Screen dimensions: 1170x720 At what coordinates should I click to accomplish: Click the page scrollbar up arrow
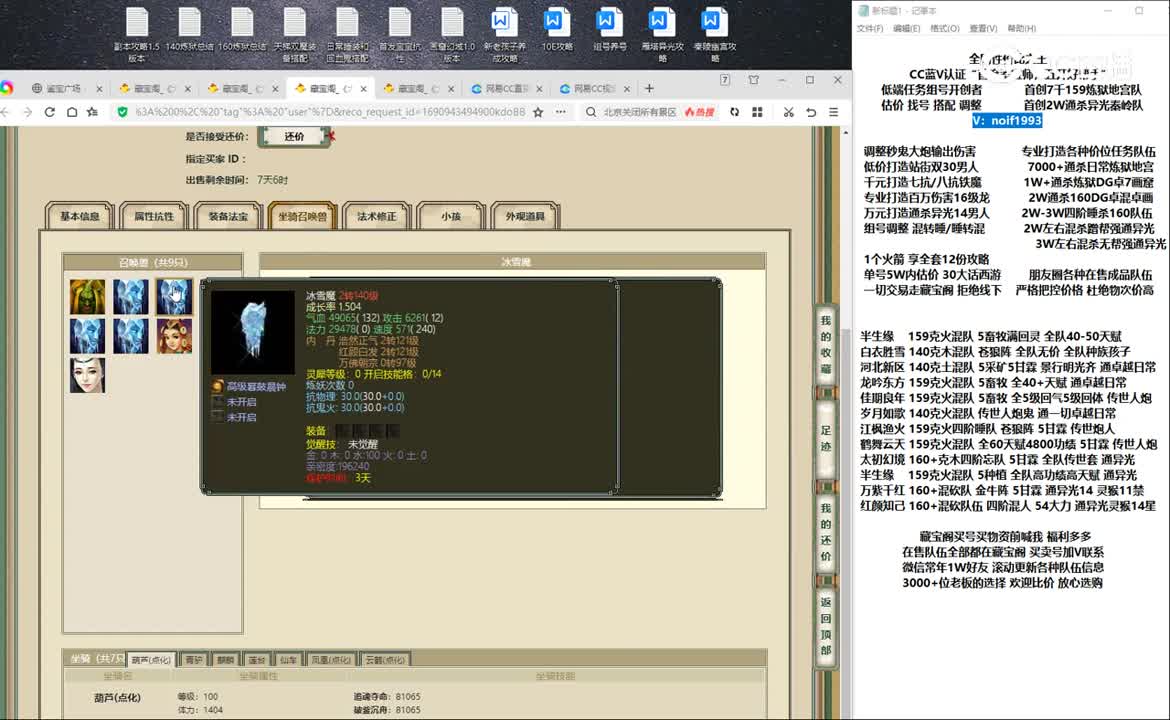pyautogui.click(x=845, y=132)
